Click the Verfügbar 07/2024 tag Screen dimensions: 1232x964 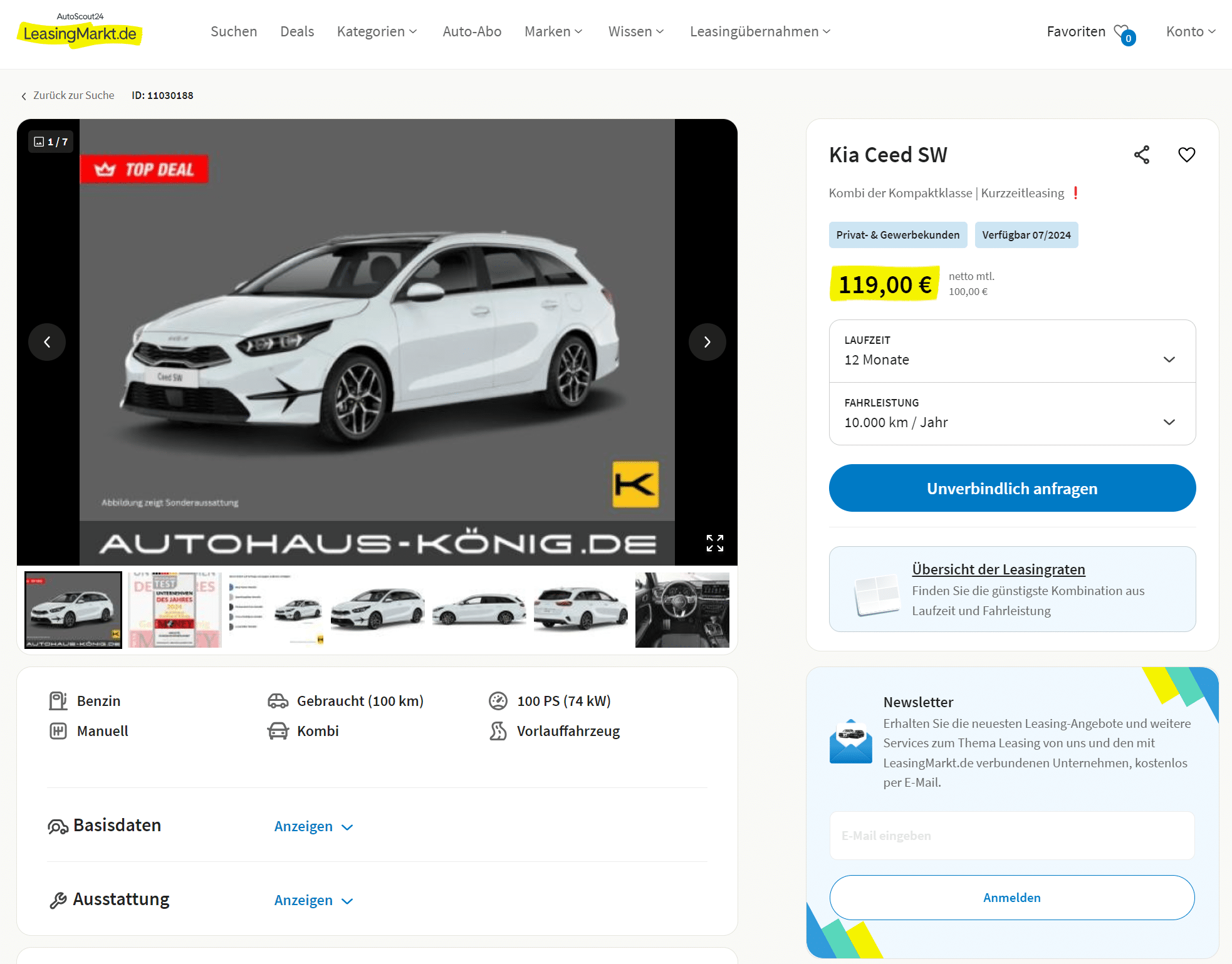(x=1026, y=235)
